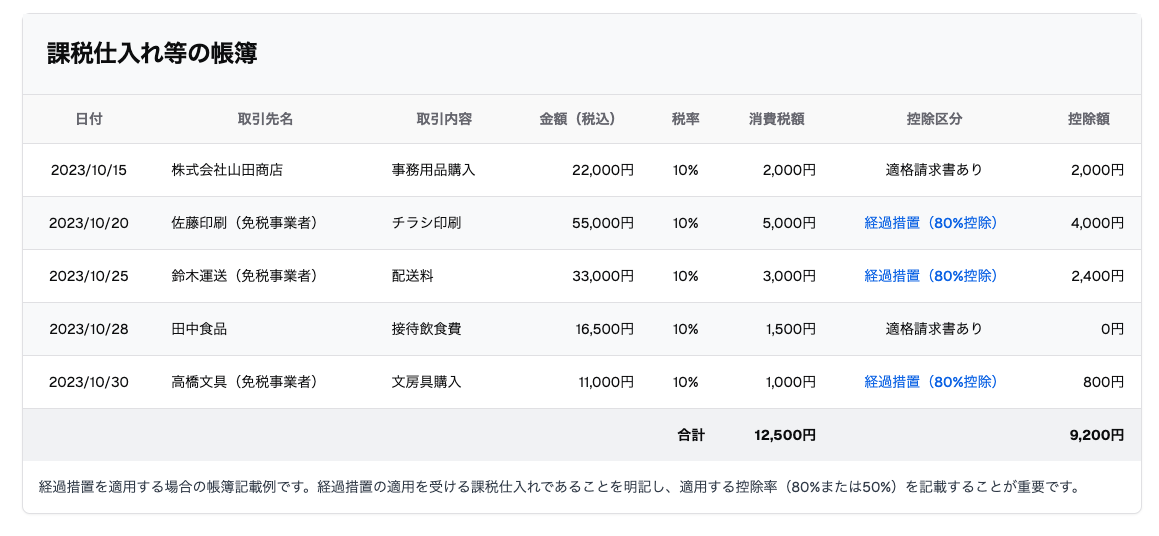Viewport: 1159px width, 536px height.
Task: Select the 経過措置 link for 高橋文具
Action: tap(930, 382)
